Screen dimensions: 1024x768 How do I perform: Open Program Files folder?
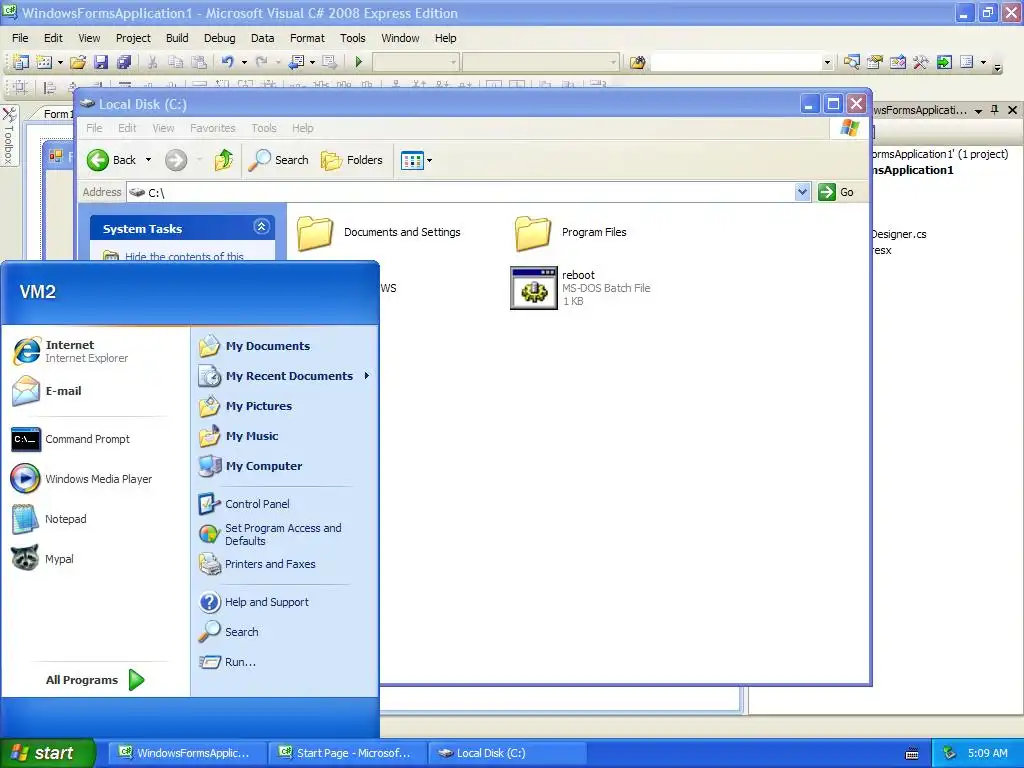click(x=570, y=232)
